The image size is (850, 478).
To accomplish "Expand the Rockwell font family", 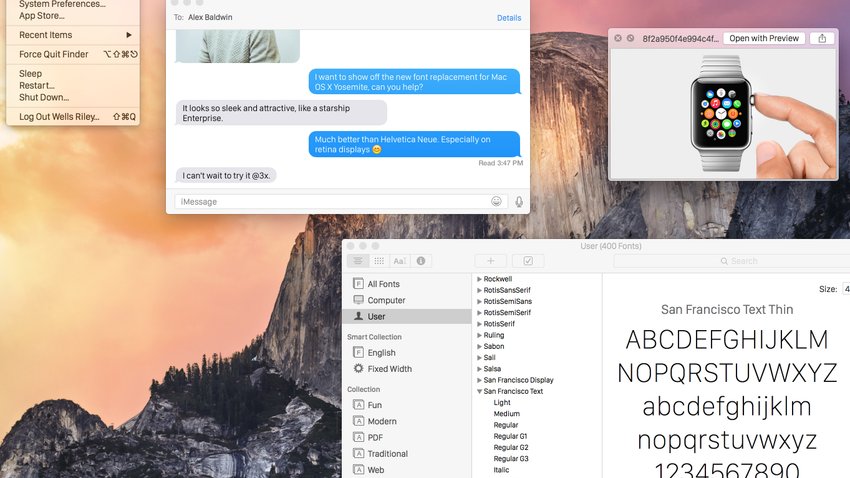I will click(x=479, y=279).
